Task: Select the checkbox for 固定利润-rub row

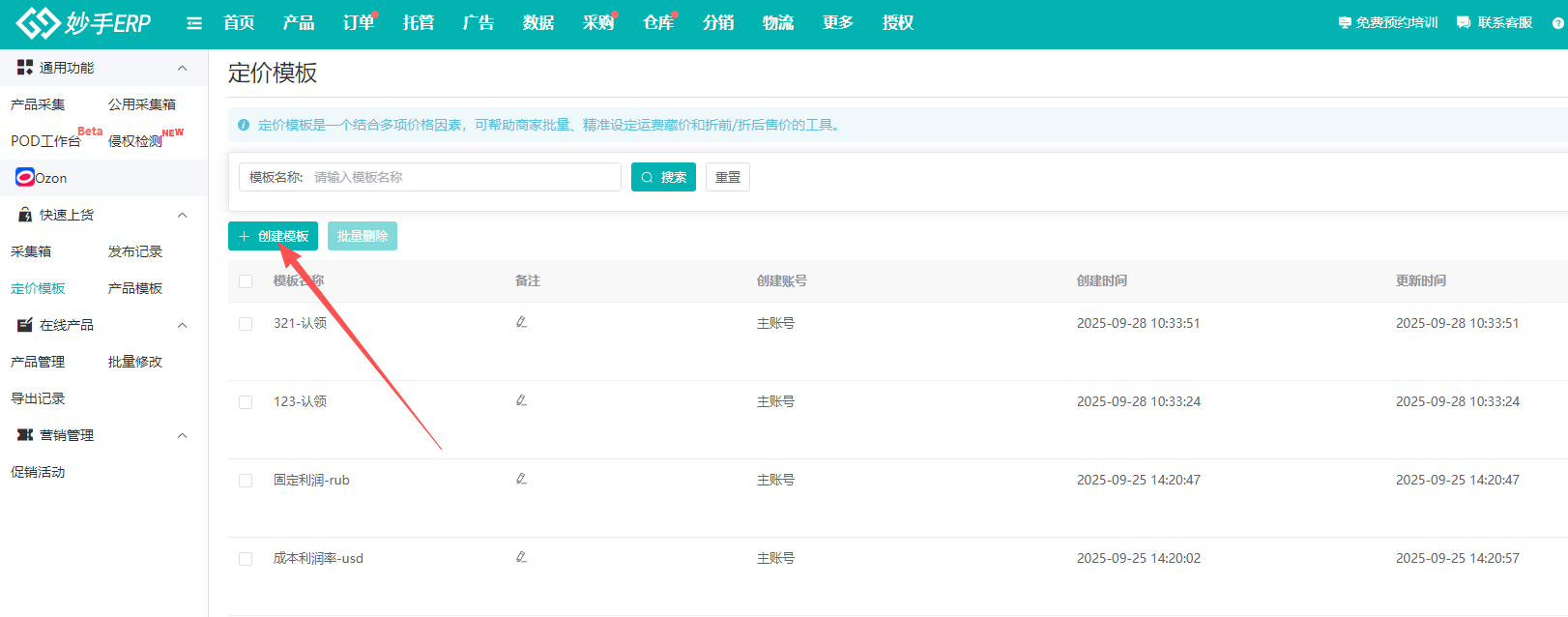Action: pos(246,481)
